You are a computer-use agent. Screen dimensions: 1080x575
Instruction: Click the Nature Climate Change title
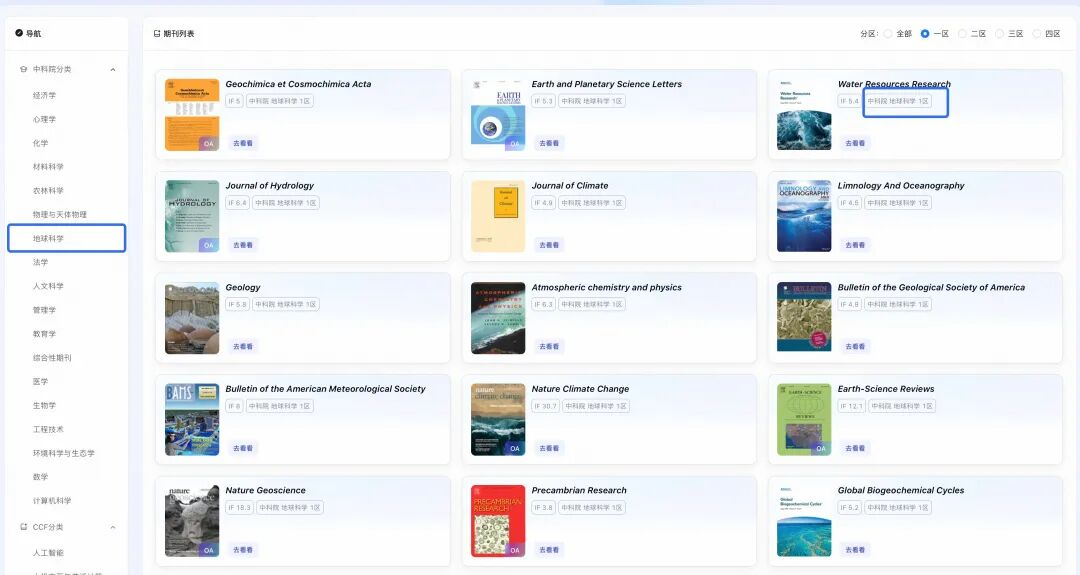pos(580,388)
